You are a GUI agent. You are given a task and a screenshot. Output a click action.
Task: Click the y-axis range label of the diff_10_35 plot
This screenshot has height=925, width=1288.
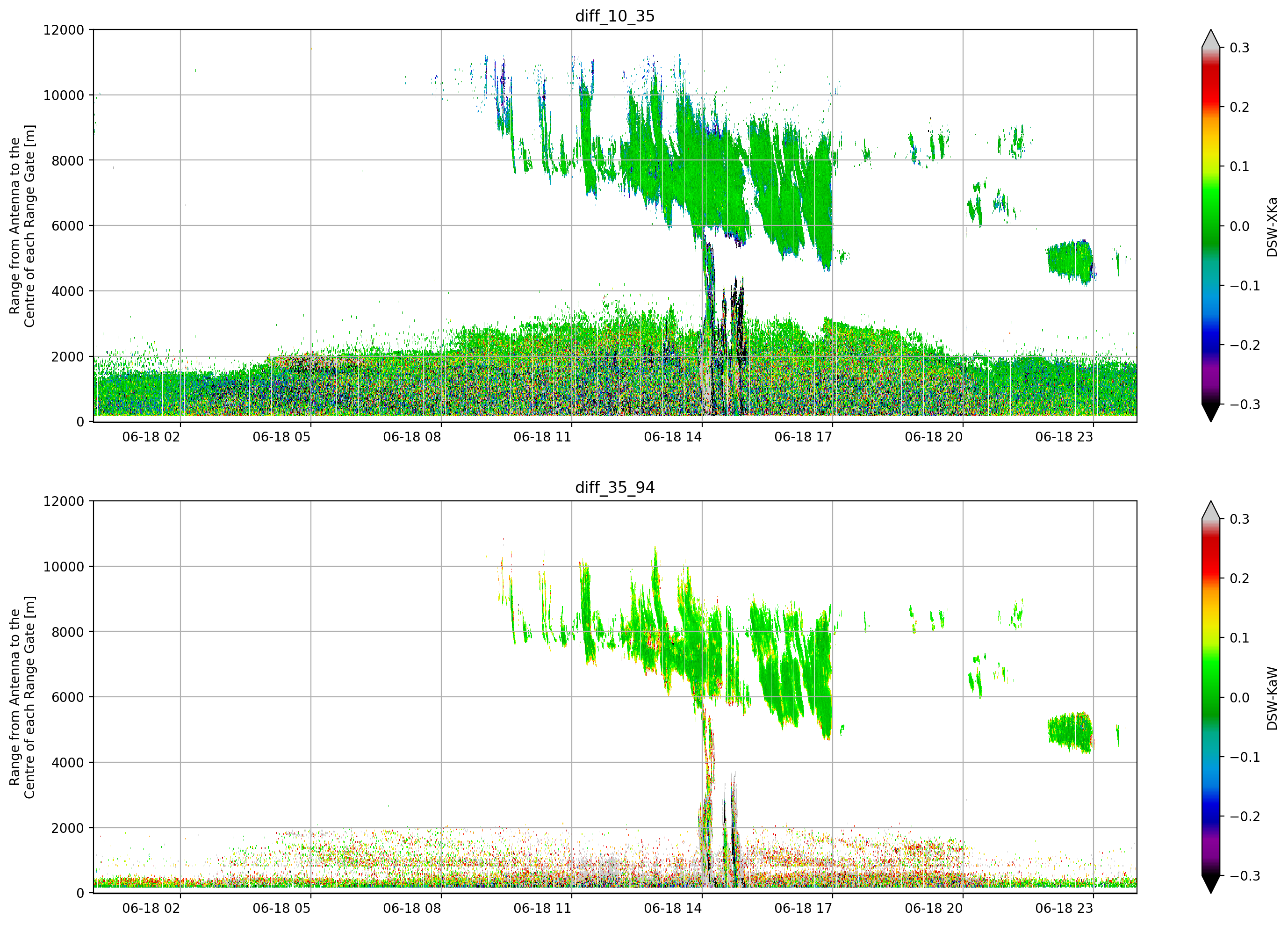[22, 225]
